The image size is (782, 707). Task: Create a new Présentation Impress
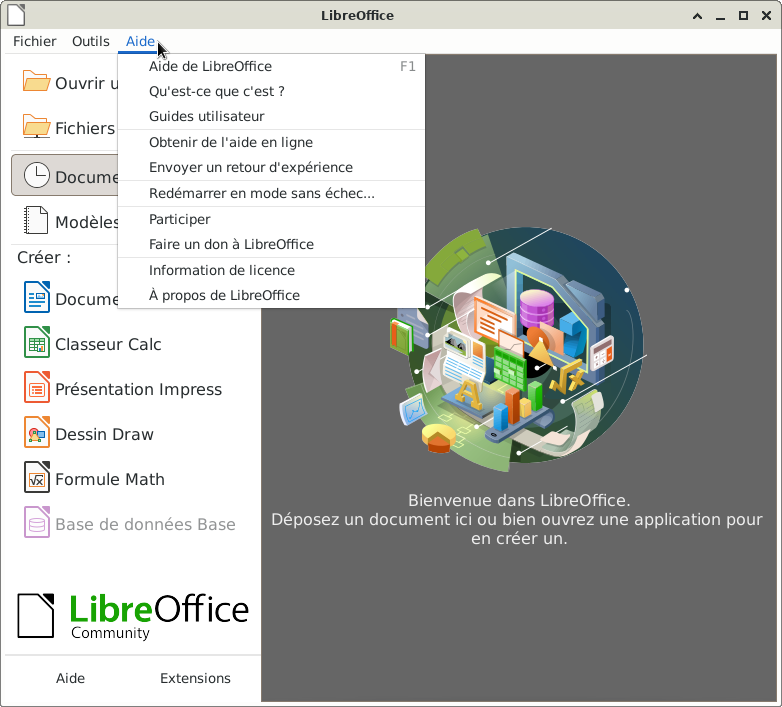click(139, 389)
